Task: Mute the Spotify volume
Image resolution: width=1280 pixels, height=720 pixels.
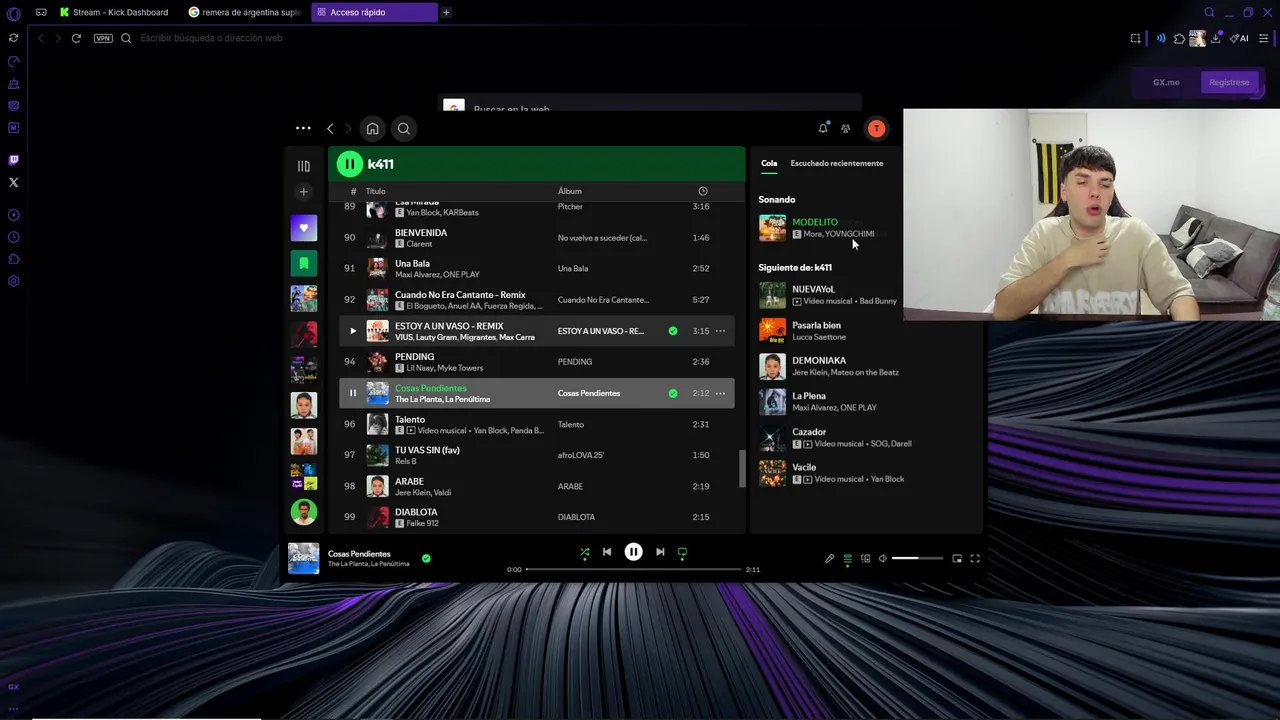Action: coord(883,559)
